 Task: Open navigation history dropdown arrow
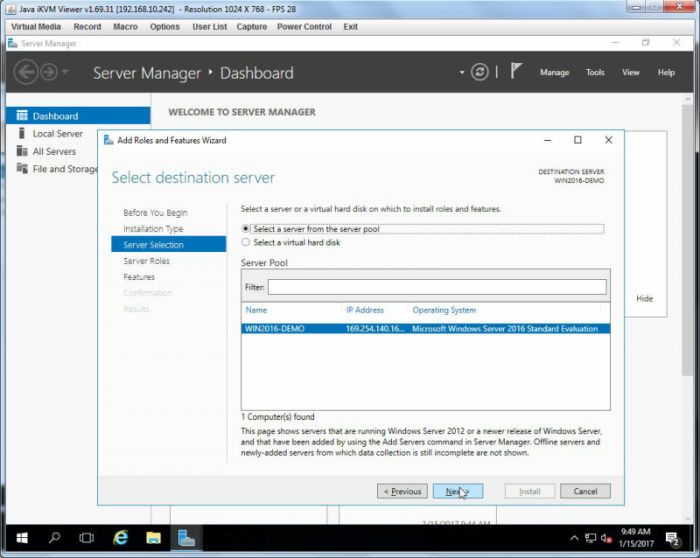click(x=65, y=71)
